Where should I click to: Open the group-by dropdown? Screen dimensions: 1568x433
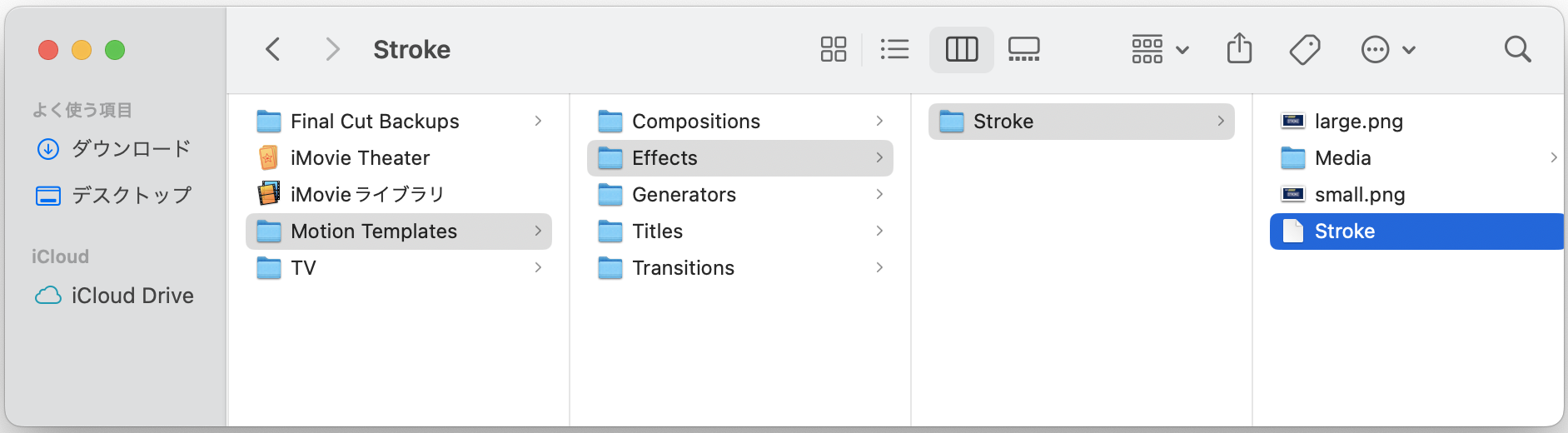point(1159,49)
